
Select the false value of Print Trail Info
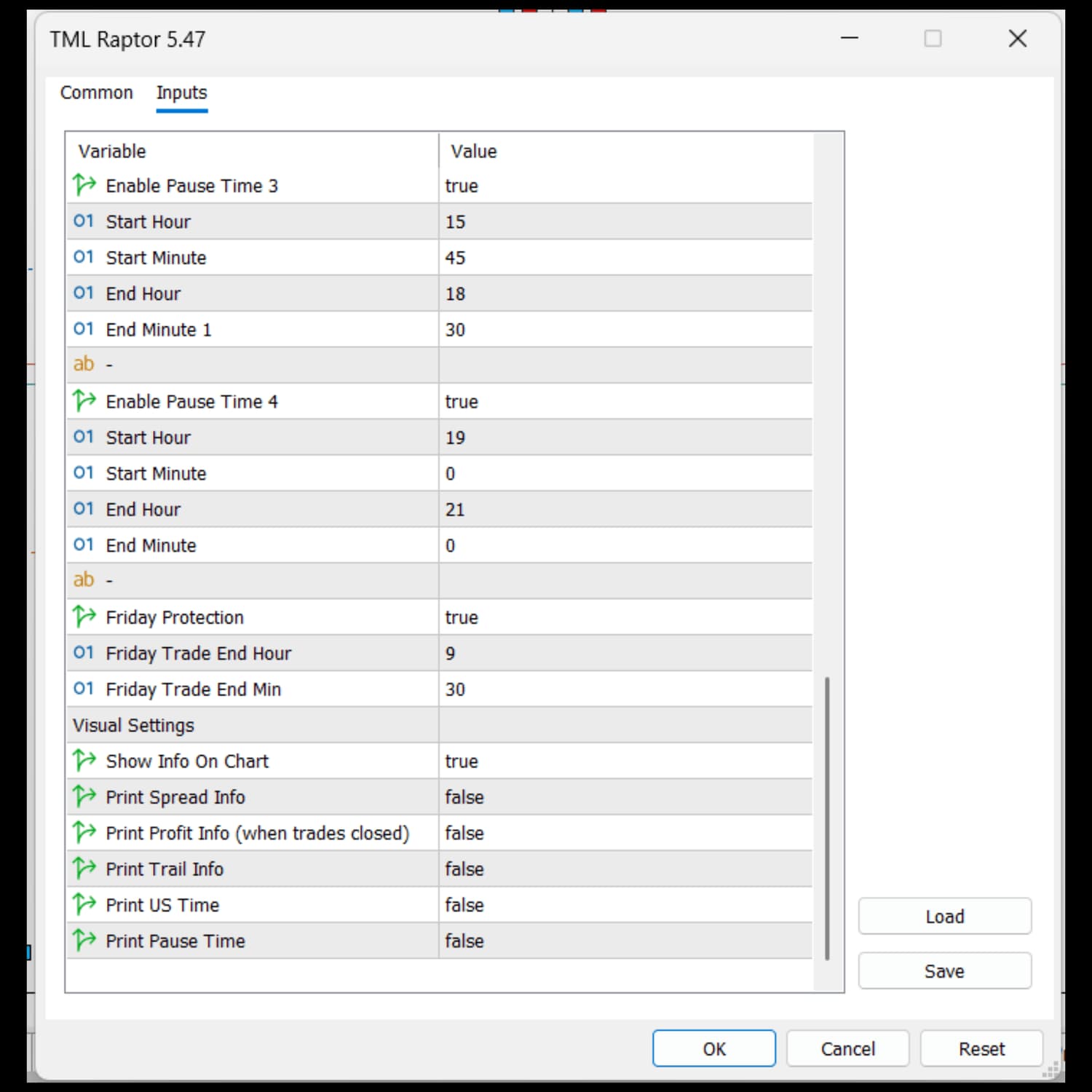point(464,869)
